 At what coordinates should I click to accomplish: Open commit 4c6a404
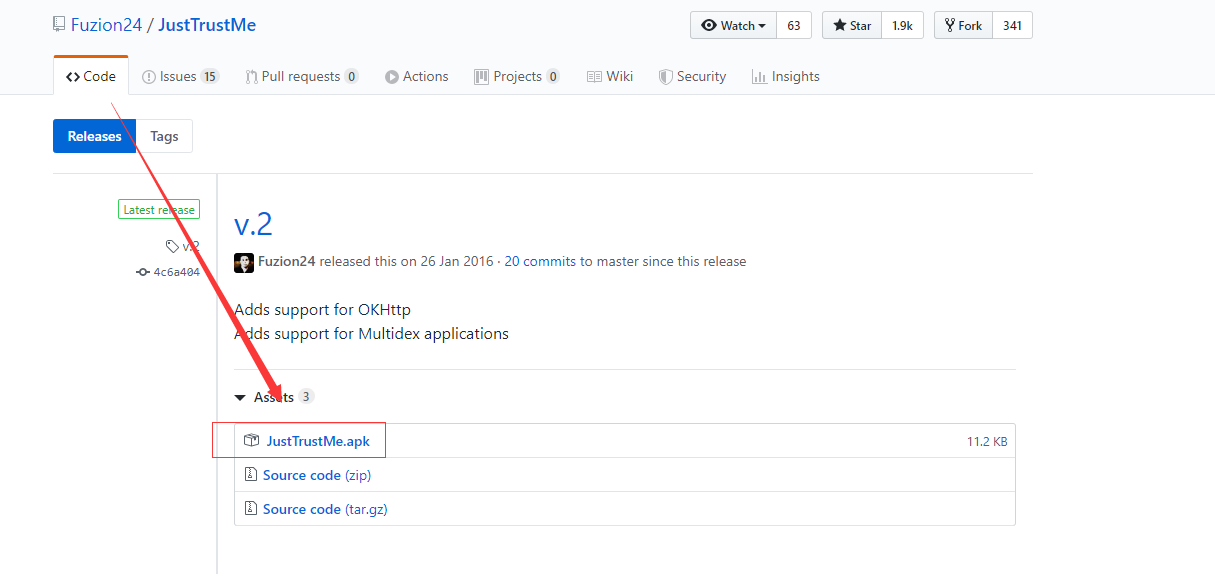176,272
